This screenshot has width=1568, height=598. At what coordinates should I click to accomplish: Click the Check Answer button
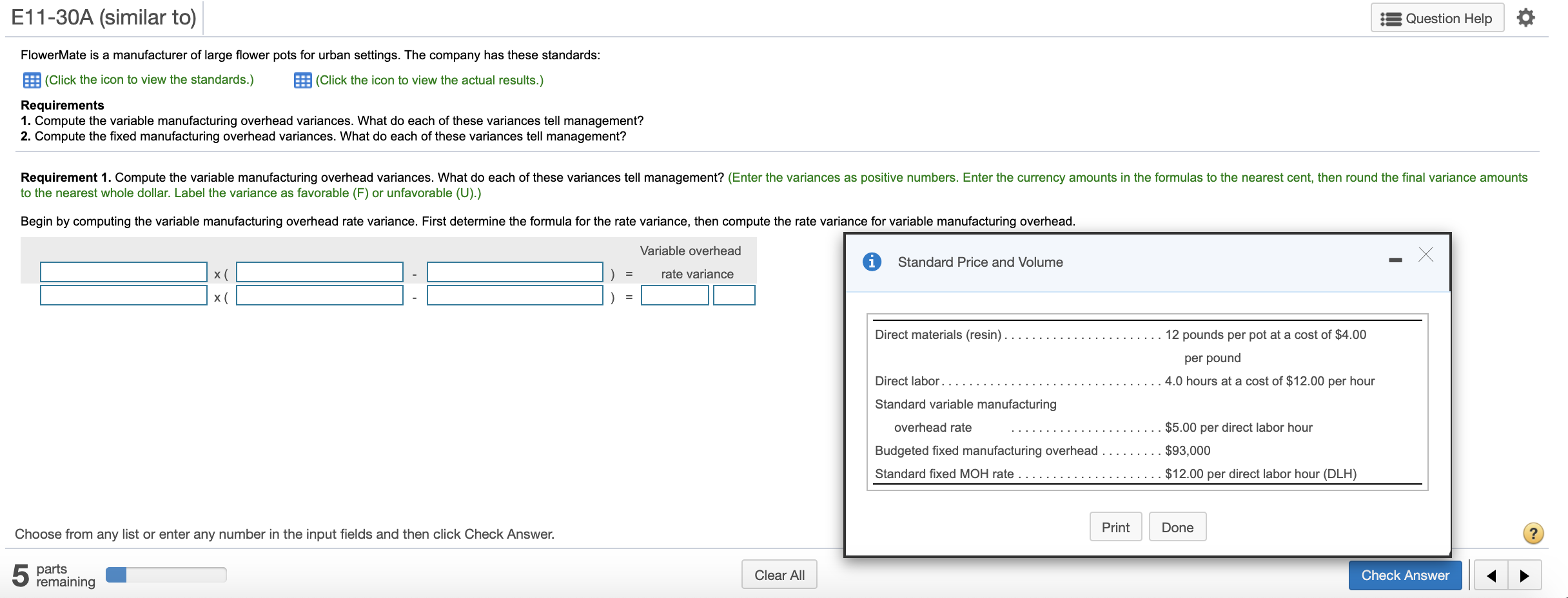1405,575
